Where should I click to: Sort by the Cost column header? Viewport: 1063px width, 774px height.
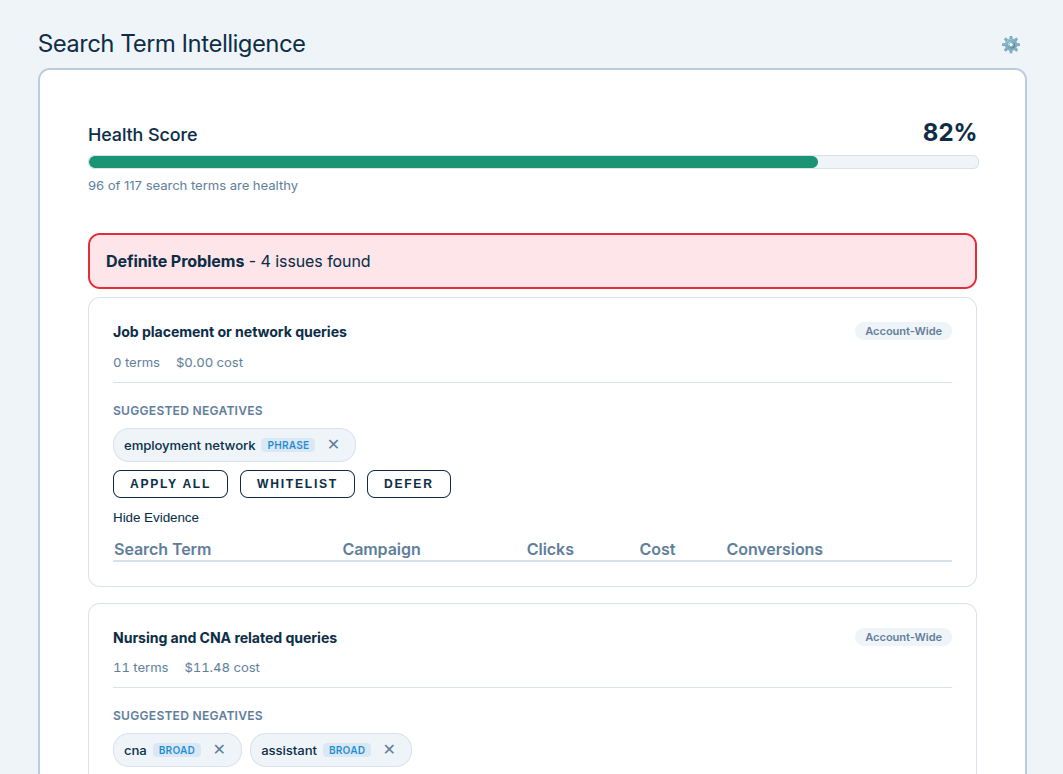pos(658,549)
